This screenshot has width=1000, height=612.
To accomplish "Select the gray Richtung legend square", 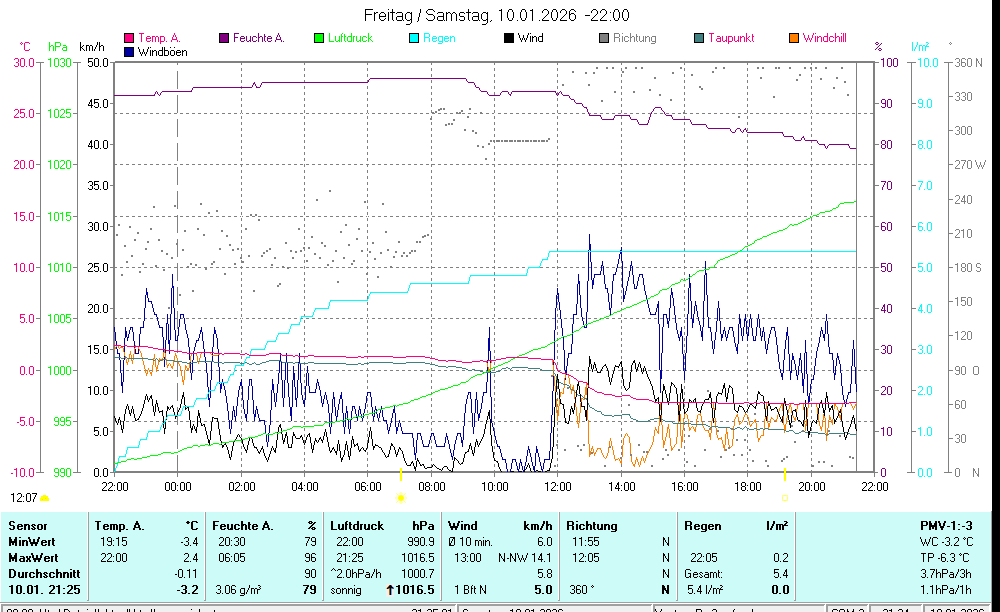I will [x=604, y=39].
